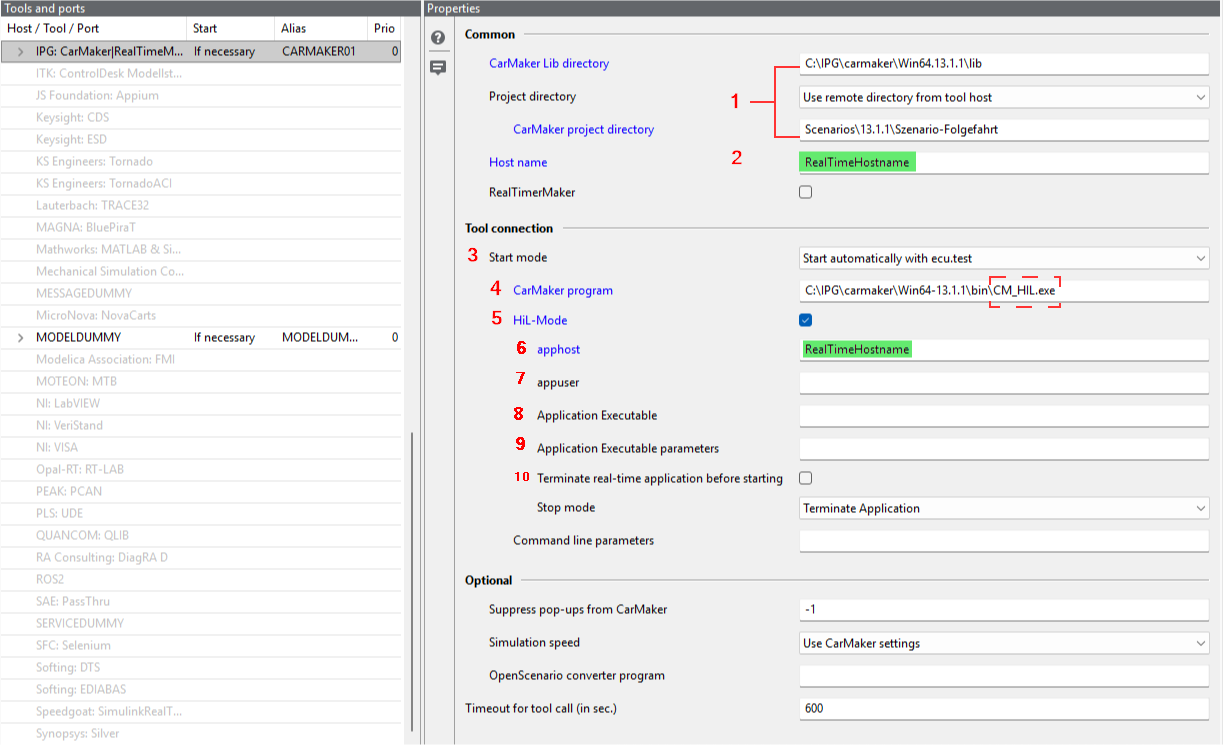1223x745 pixels.
Task: Focus the apphost input field
Action: click(1004, 350)
